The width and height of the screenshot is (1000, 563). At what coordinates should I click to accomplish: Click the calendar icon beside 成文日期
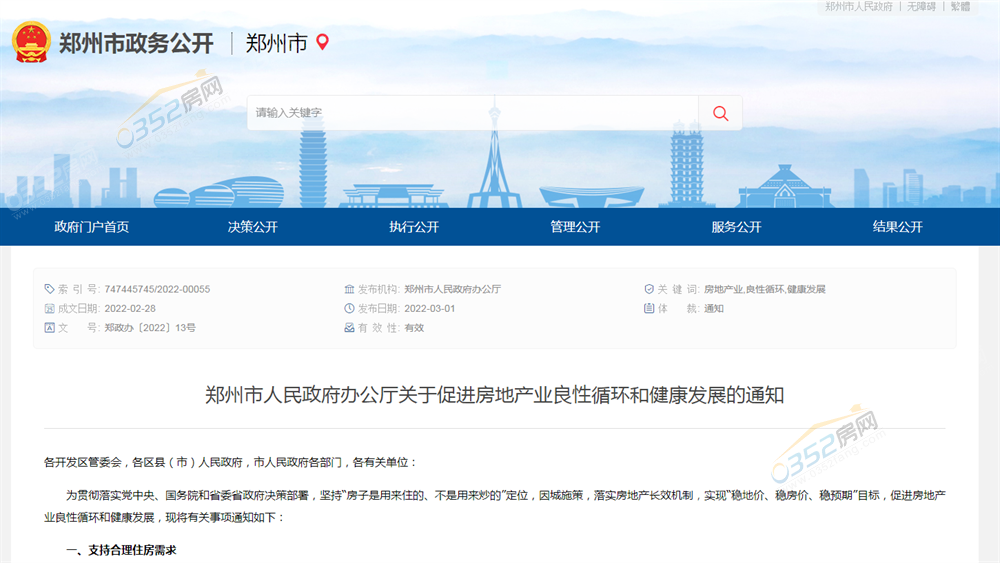[x=50, y=308]
